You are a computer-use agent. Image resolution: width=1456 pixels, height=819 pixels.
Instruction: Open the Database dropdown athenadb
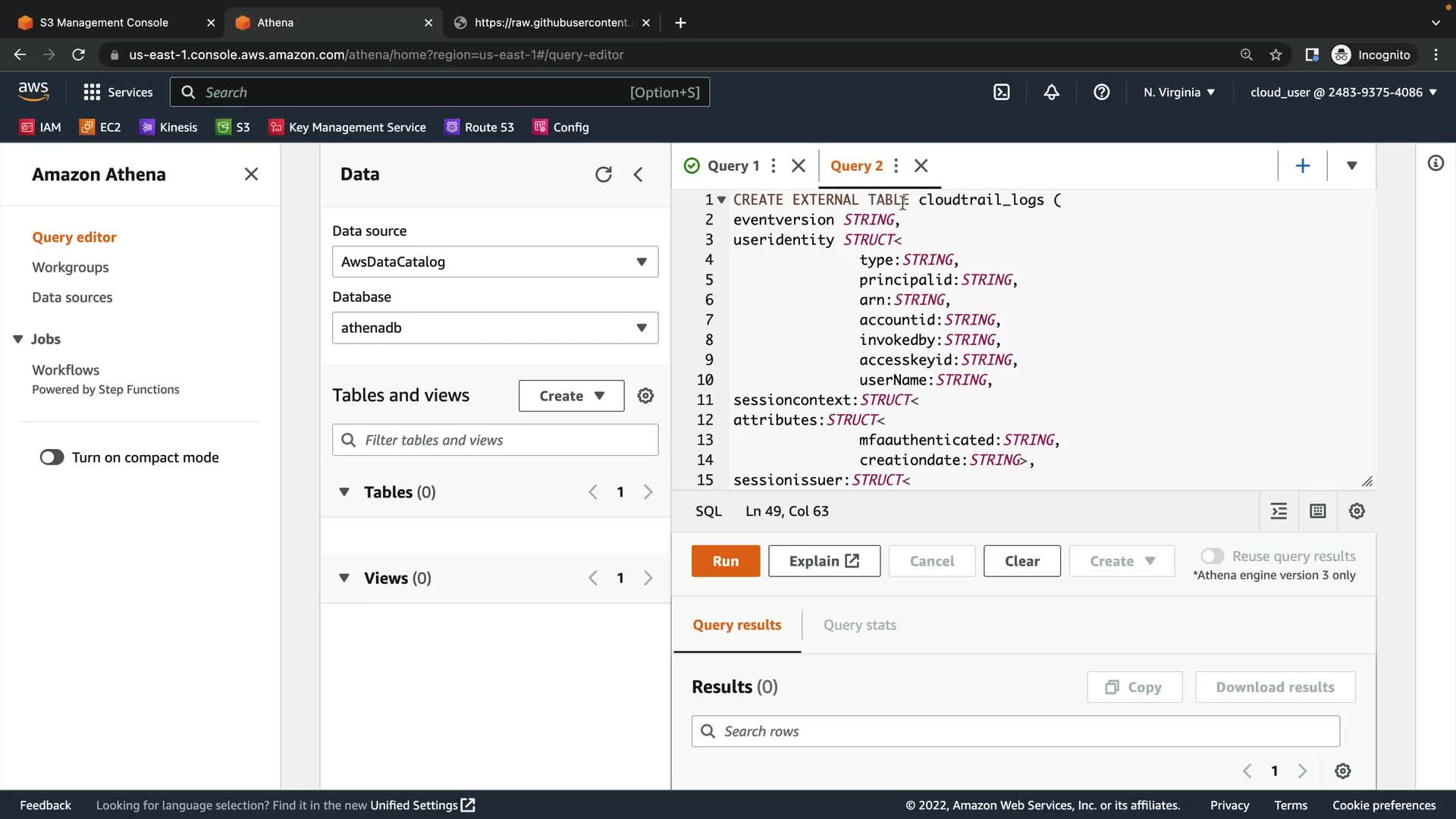click(x=494, y=328)
